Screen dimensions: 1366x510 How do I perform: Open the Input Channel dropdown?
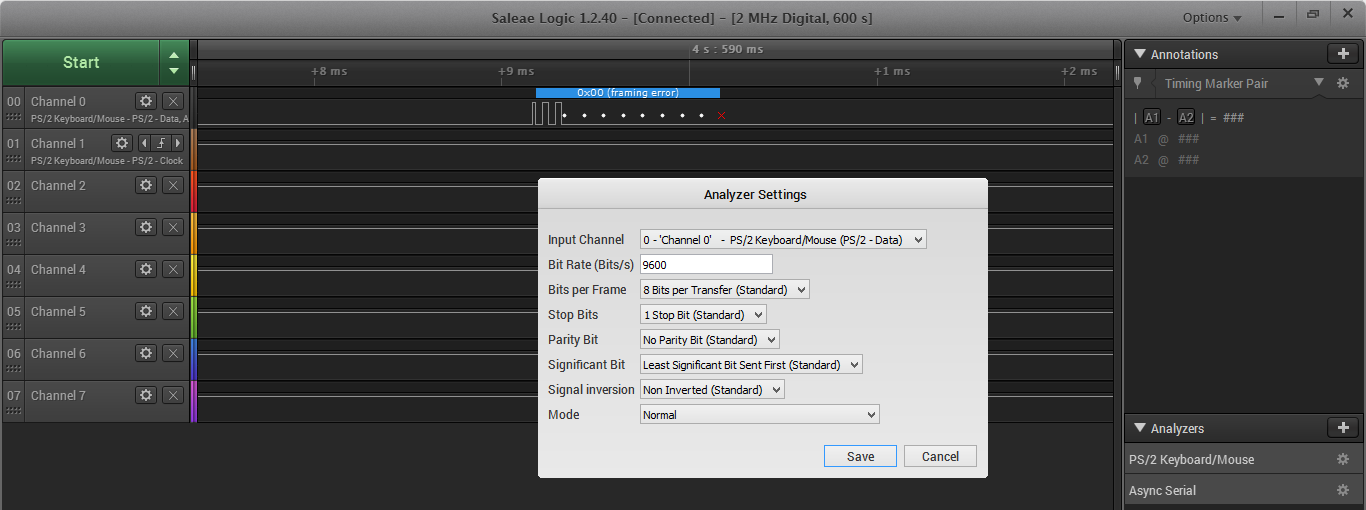pos(783,240)
